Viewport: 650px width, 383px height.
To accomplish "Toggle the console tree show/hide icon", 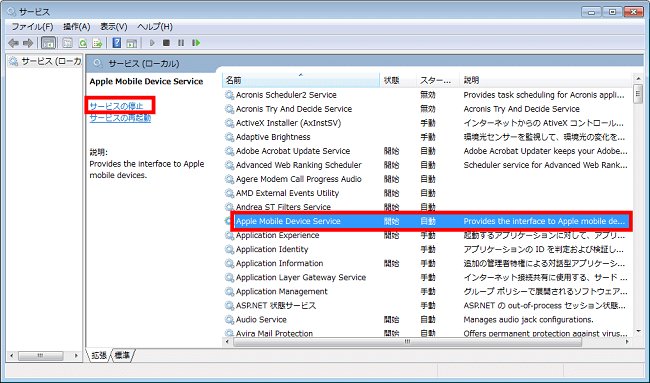I will tap(49, 43).
